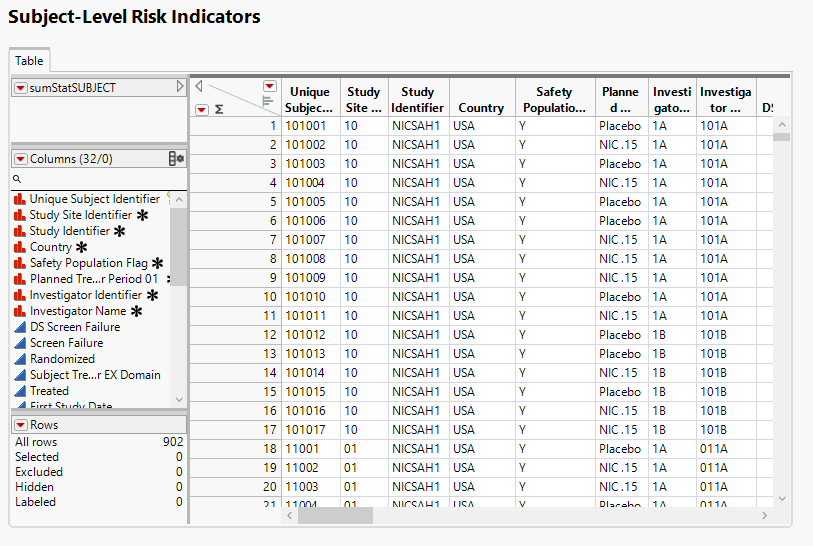Expand the sumStatSUBJECT panel with right arrow
This screenshot has height=546, width=813.
coord(180,88)
